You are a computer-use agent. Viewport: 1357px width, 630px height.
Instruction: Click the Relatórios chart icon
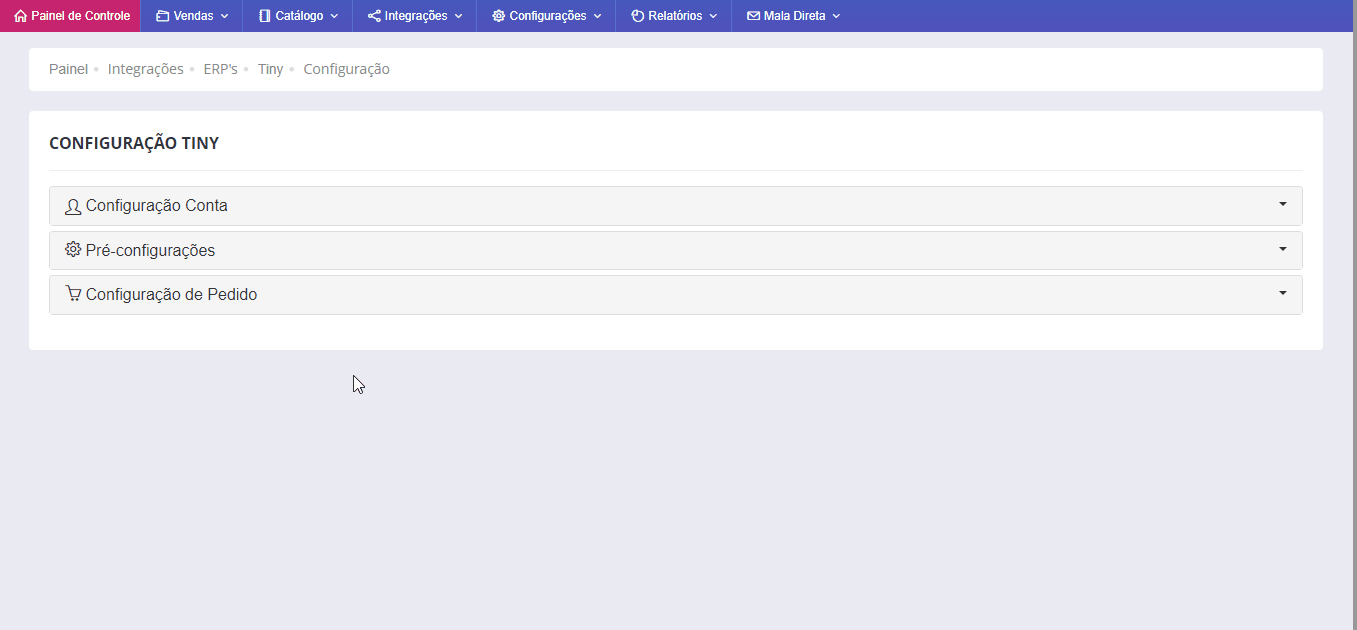click(637, 16)
